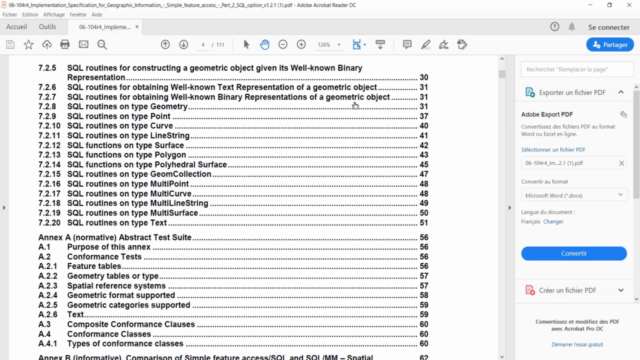Click the Convertir button
Image resolution: width=640 pixels, height=360 pixels.
tap(574, 253)
